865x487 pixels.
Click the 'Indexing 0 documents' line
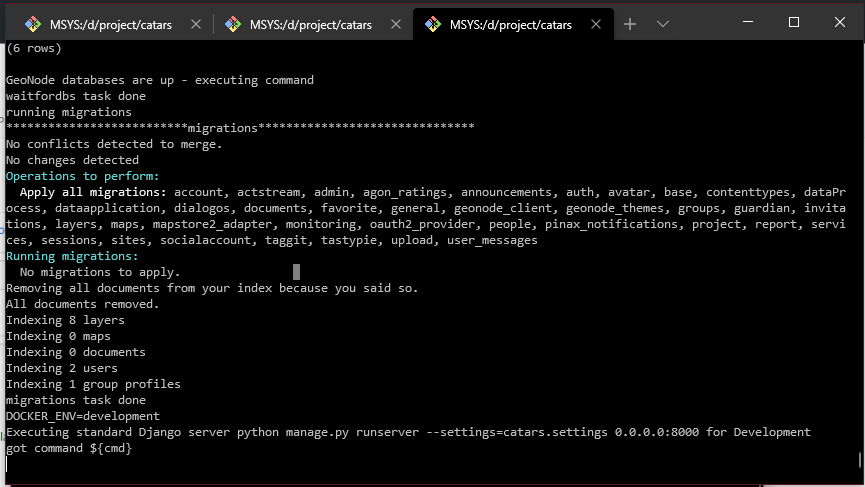[76, 352]
